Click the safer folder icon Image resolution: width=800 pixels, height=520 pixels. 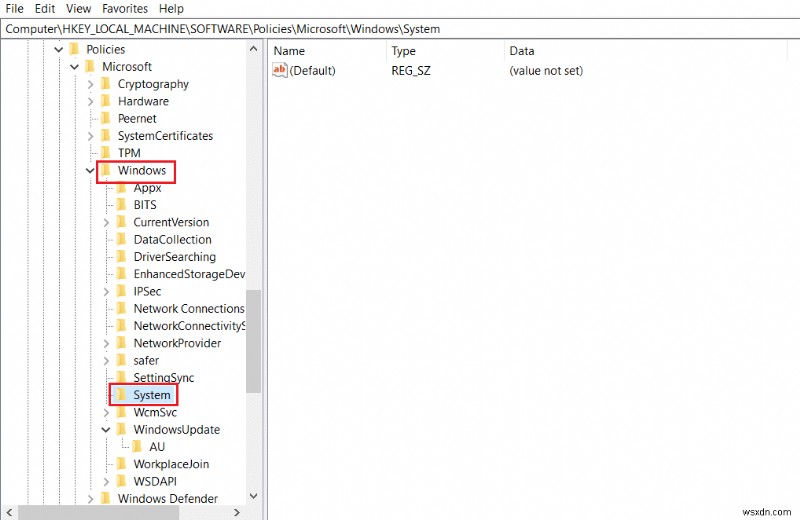(121, 360)
